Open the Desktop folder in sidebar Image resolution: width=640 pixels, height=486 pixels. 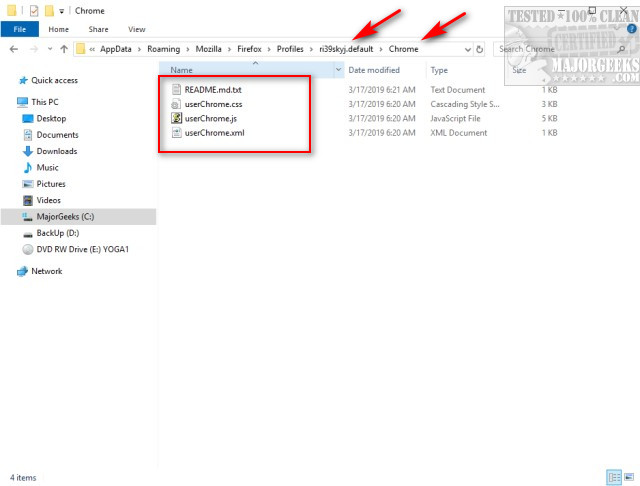click(x=51, y=118)
